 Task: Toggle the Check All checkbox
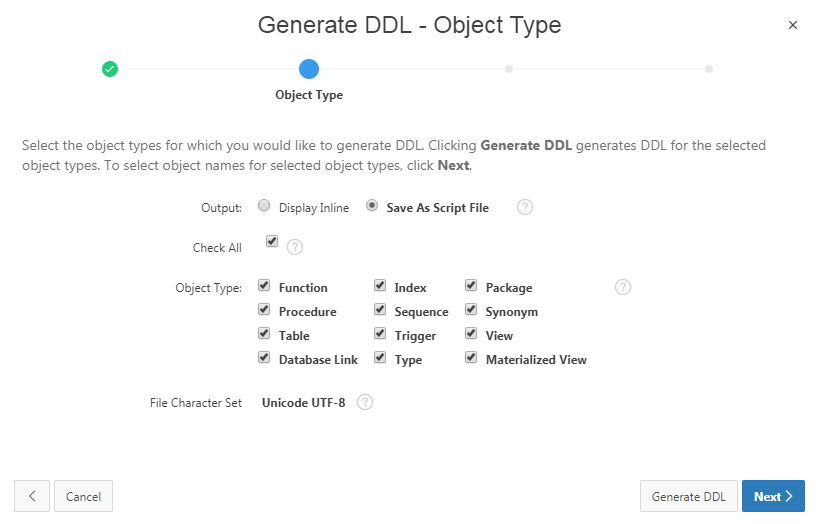[272, 241]
